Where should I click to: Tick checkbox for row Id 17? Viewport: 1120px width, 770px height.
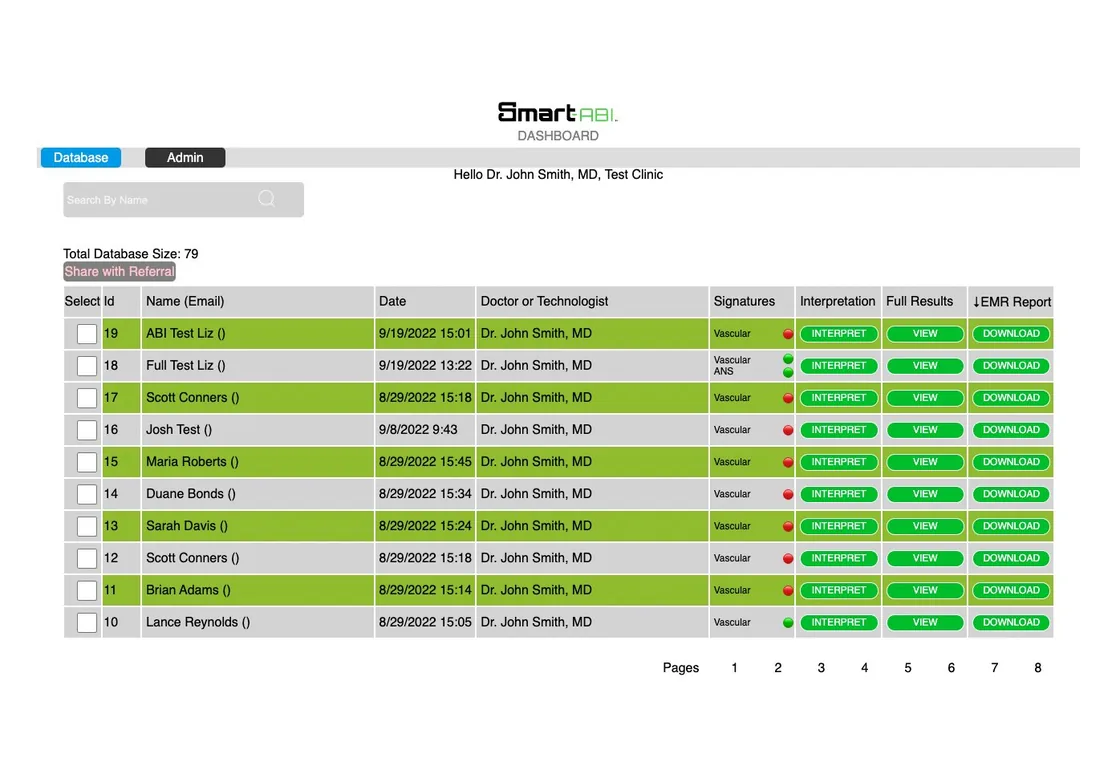click(86, 398)
